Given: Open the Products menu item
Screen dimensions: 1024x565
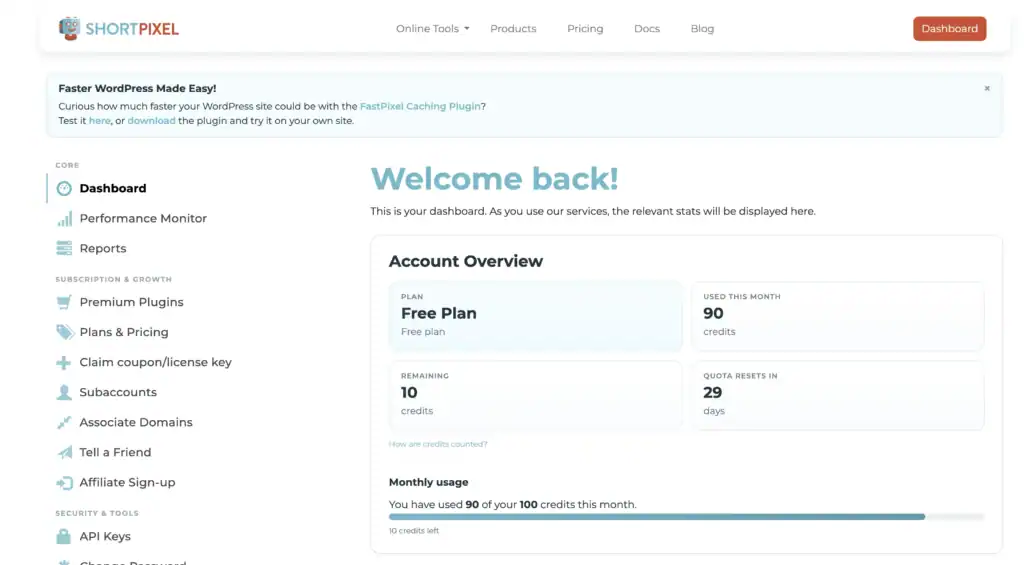Looking at the screenshot, I should click(x=513, y=29).
